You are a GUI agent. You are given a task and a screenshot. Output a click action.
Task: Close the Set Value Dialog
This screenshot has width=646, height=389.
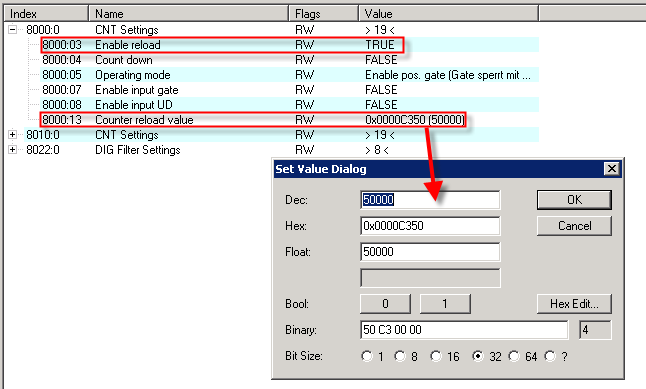click(x=612, y=169)
